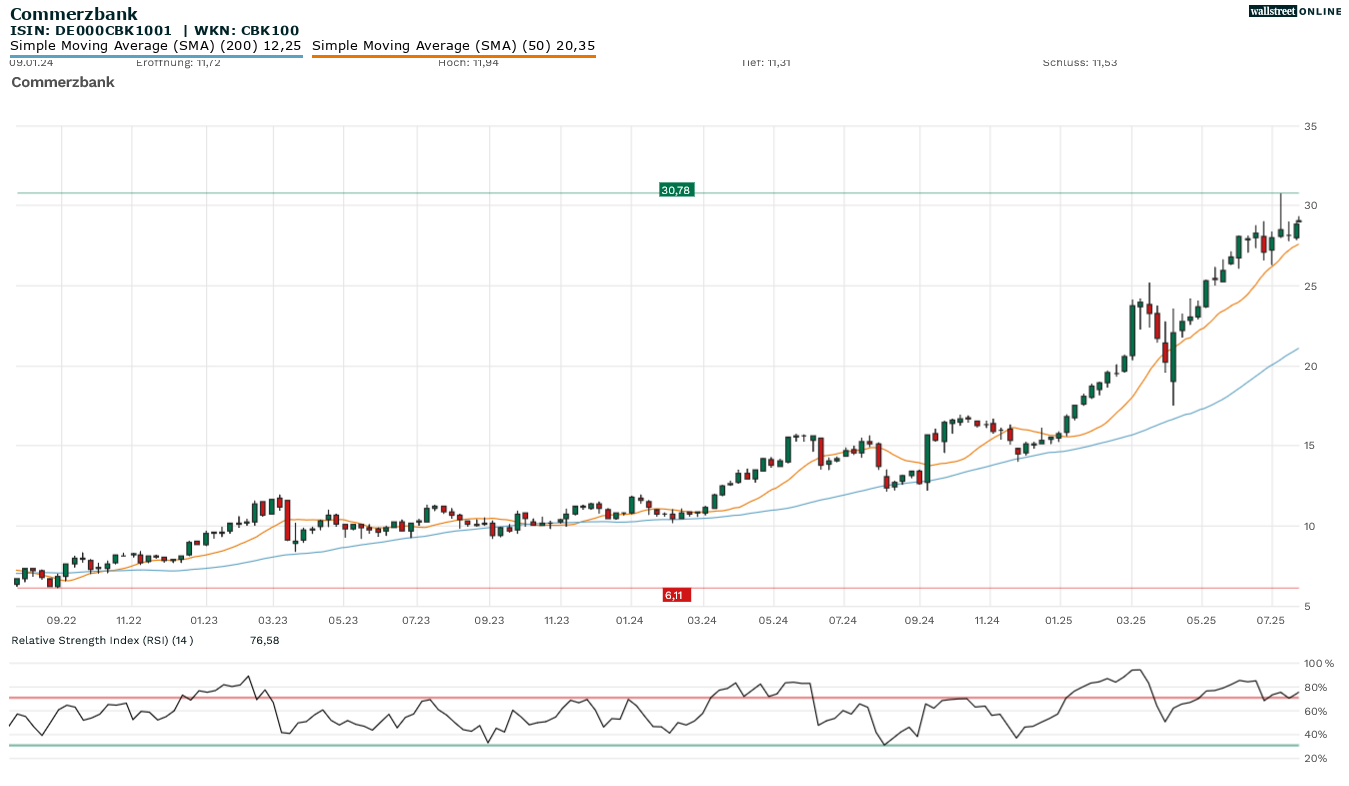Click the Commerzbank main title
The image size is (1349, 786).
point(74,14)
